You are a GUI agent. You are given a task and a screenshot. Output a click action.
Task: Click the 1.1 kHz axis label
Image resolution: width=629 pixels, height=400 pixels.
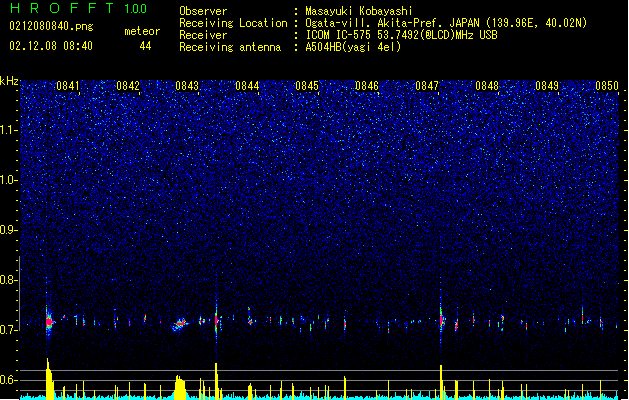click(x=9, y=130)
